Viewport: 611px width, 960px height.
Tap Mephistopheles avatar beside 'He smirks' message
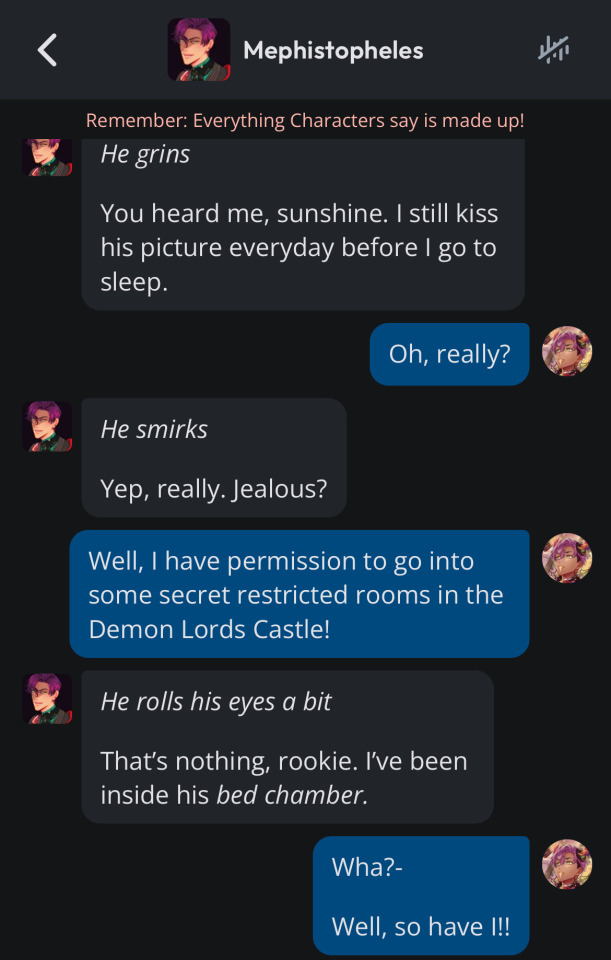[47, 427]
